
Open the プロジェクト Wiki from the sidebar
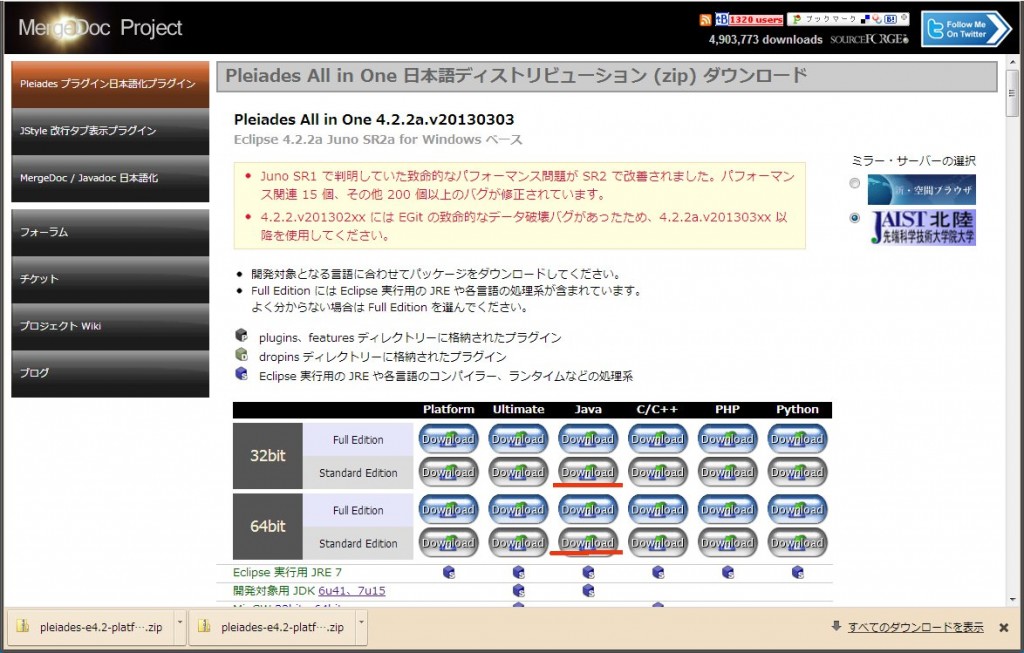click(x=110, y=326)
